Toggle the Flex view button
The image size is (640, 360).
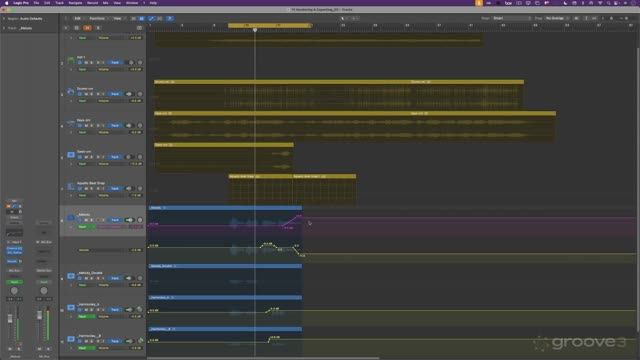tap(160, 18)
